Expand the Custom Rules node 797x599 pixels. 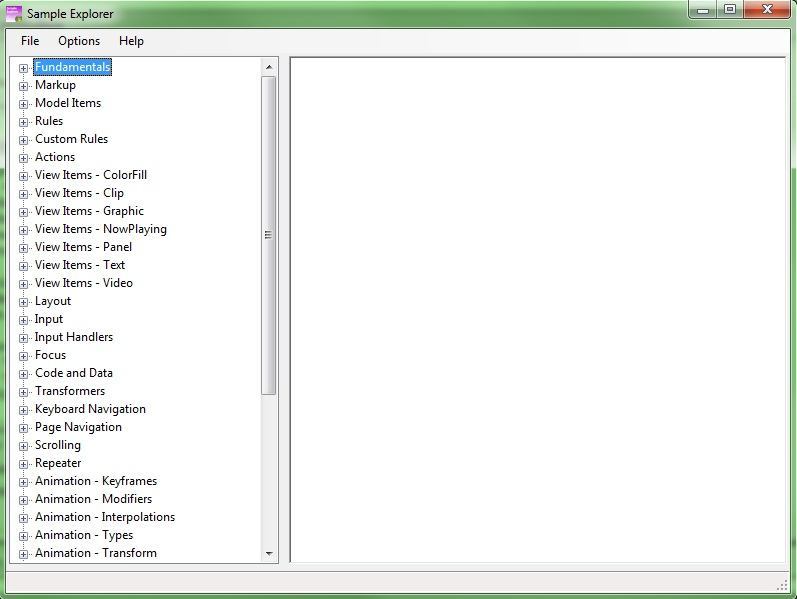coord(23,140)
